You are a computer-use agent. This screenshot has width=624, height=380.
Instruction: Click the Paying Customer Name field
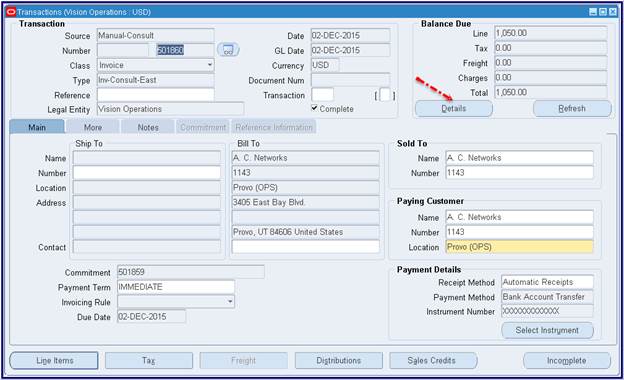[520, 217]
